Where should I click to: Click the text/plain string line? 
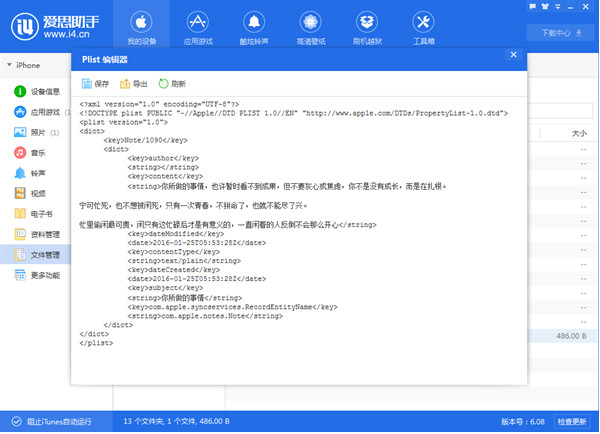(184, 261)
